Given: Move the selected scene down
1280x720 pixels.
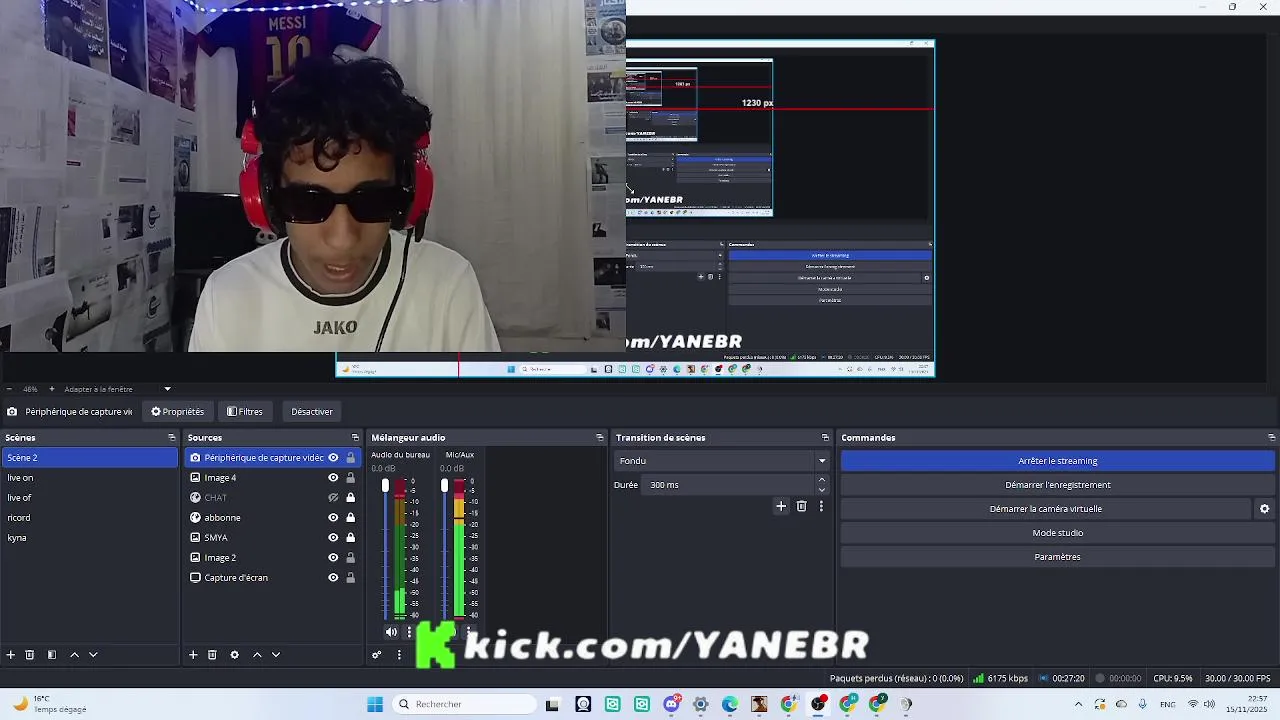Looking at the screenshot, I should tap(93, 655).
